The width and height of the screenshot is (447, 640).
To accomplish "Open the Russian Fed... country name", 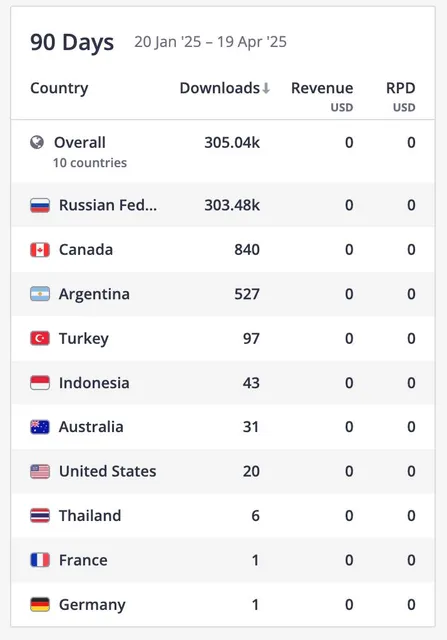I will point(108,205).
